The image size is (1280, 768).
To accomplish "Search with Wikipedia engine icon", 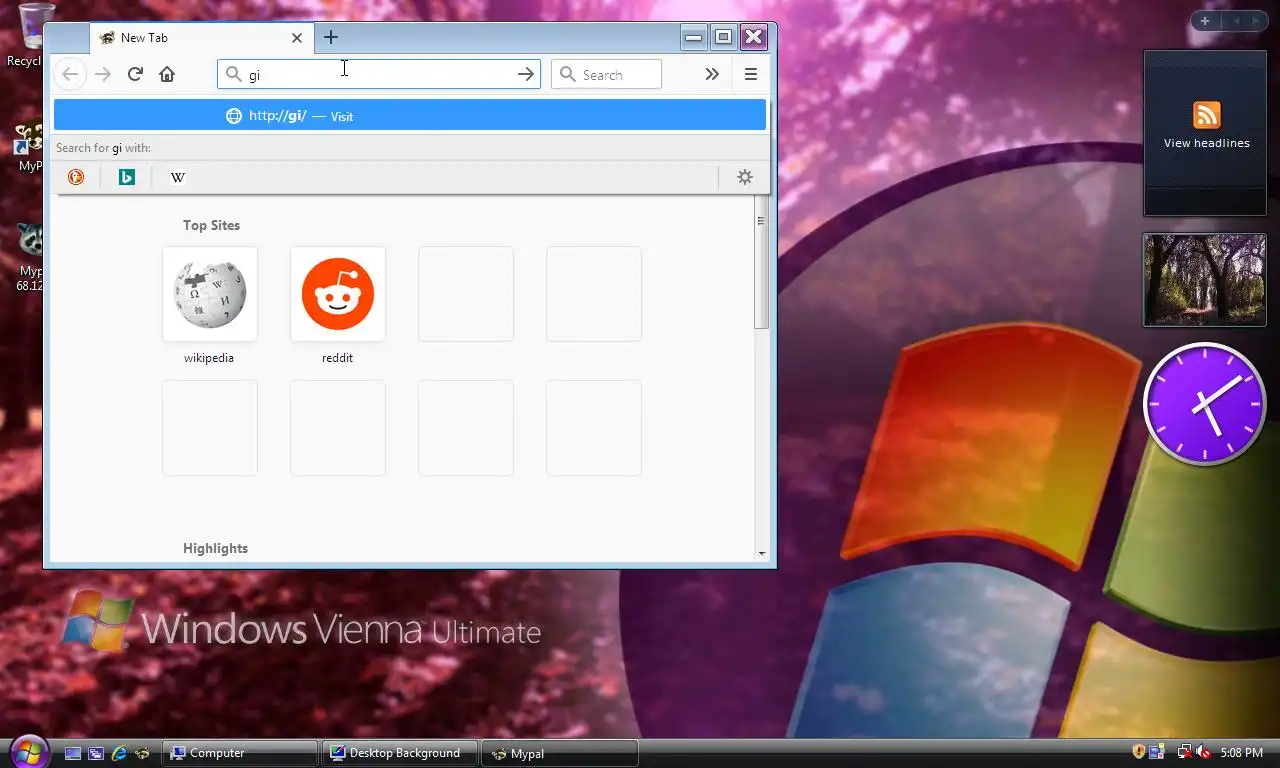I will click(x=178, y=177).
